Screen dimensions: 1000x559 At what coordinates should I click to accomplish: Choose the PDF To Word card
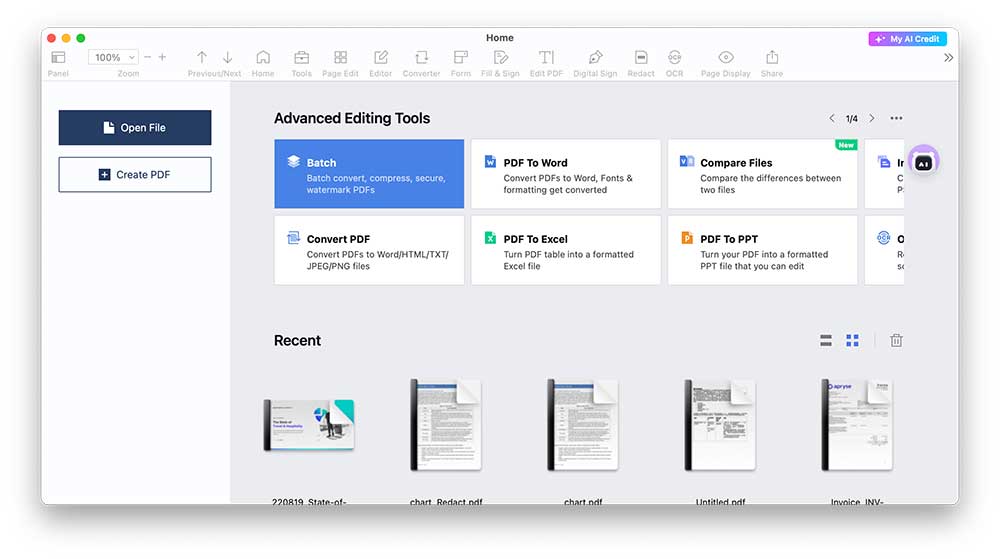[565, 174]
